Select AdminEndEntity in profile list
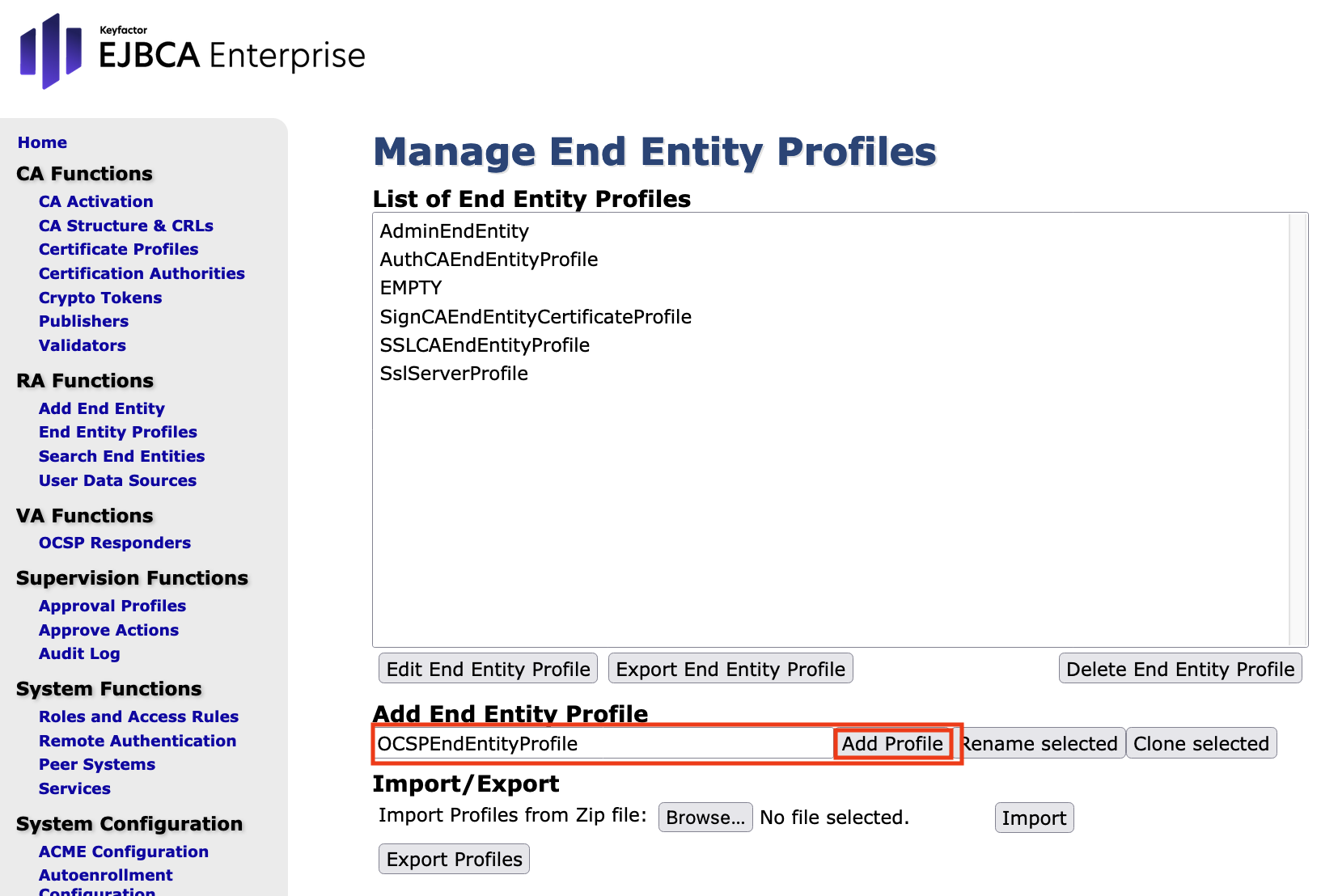 454,231
